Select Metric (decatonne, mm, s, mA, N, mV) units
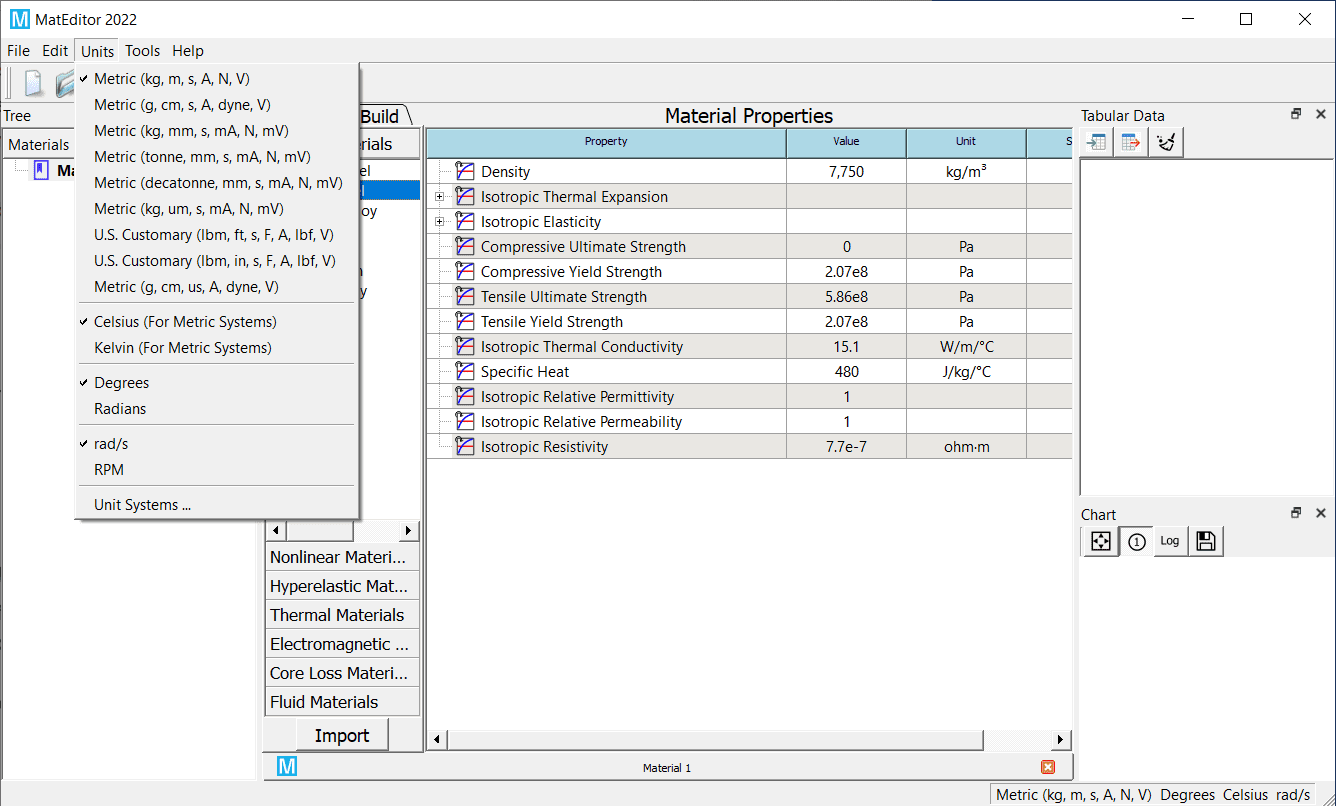Image resolution: width=1336 pixels, height=806 pixels. [217, 183]
